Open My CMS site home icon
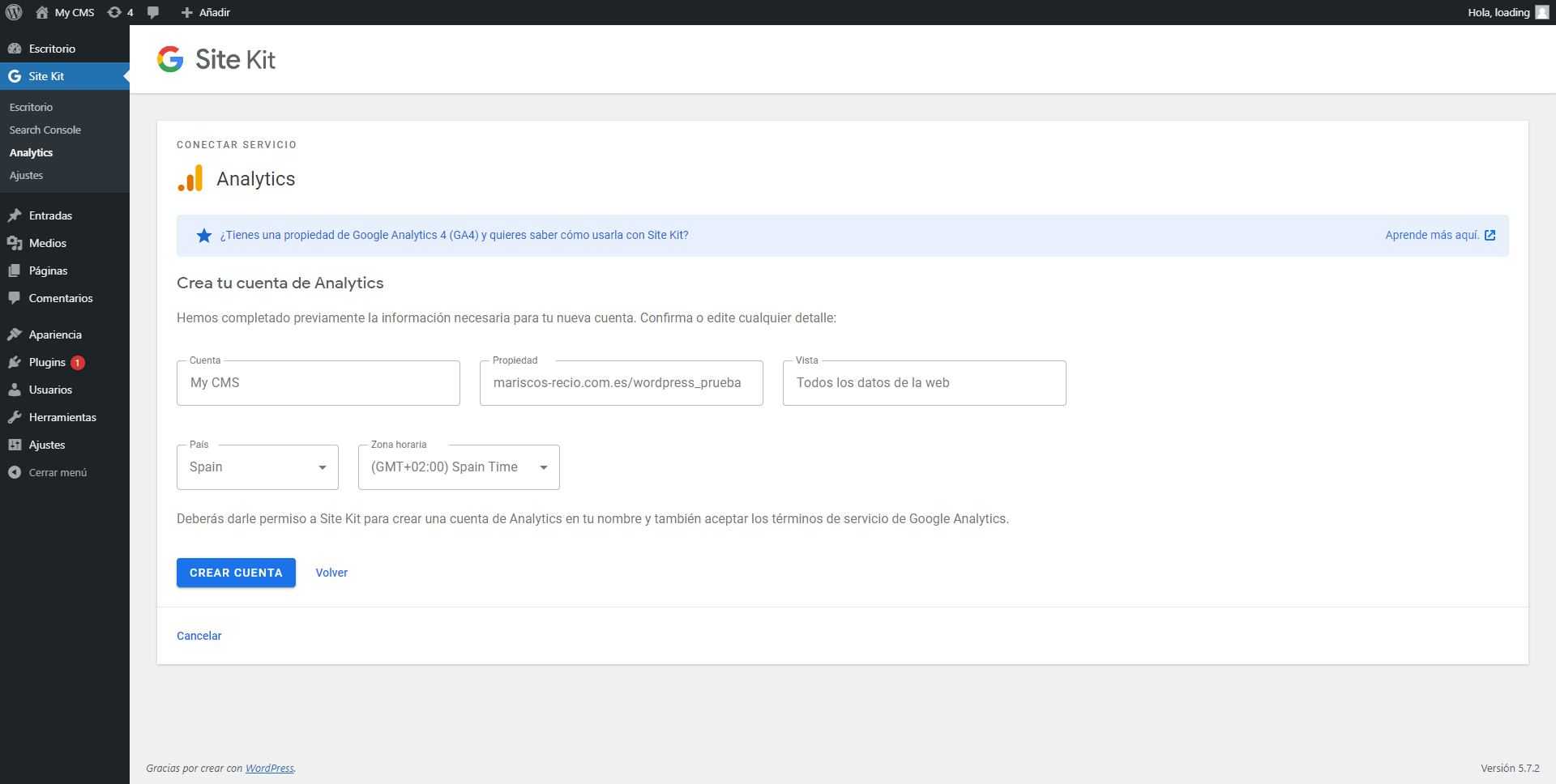 point(42,12)
